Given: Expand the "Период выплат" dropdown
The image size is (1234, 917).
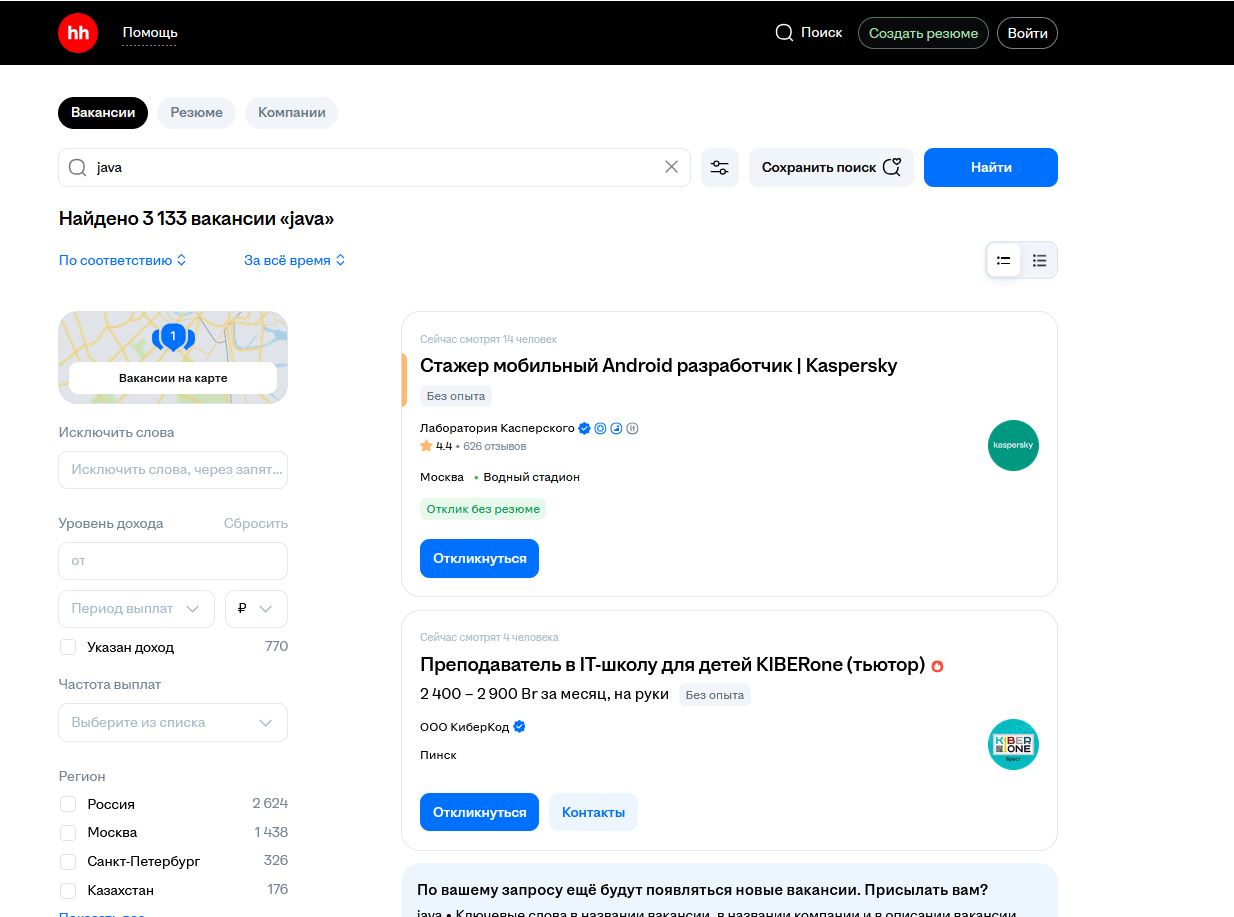Looking at the screenshot, I should click(136, 608).
